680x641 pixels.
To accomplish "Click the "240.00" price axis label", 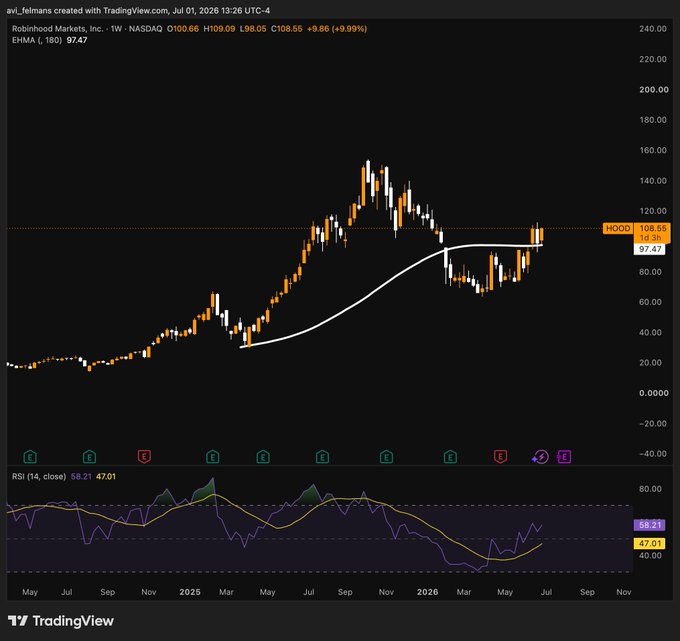I will point(653,29).
